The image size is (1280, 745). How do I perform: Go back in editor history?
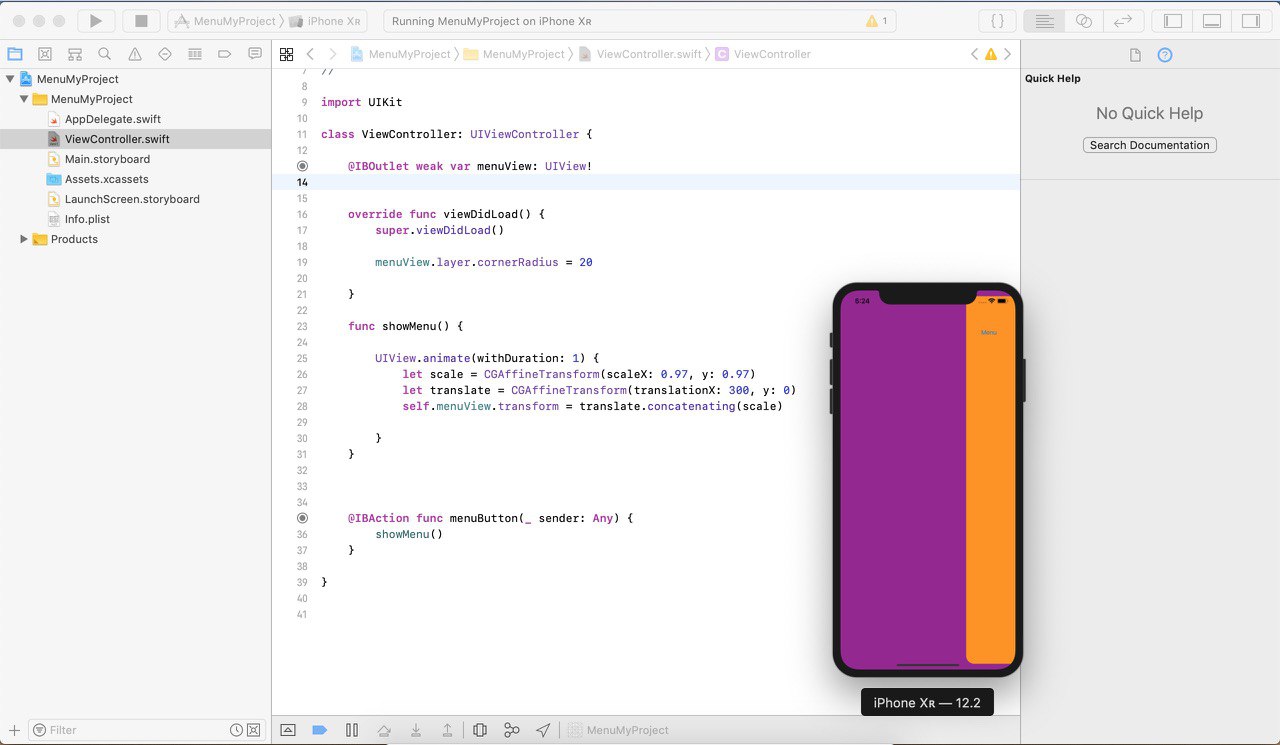311,54
